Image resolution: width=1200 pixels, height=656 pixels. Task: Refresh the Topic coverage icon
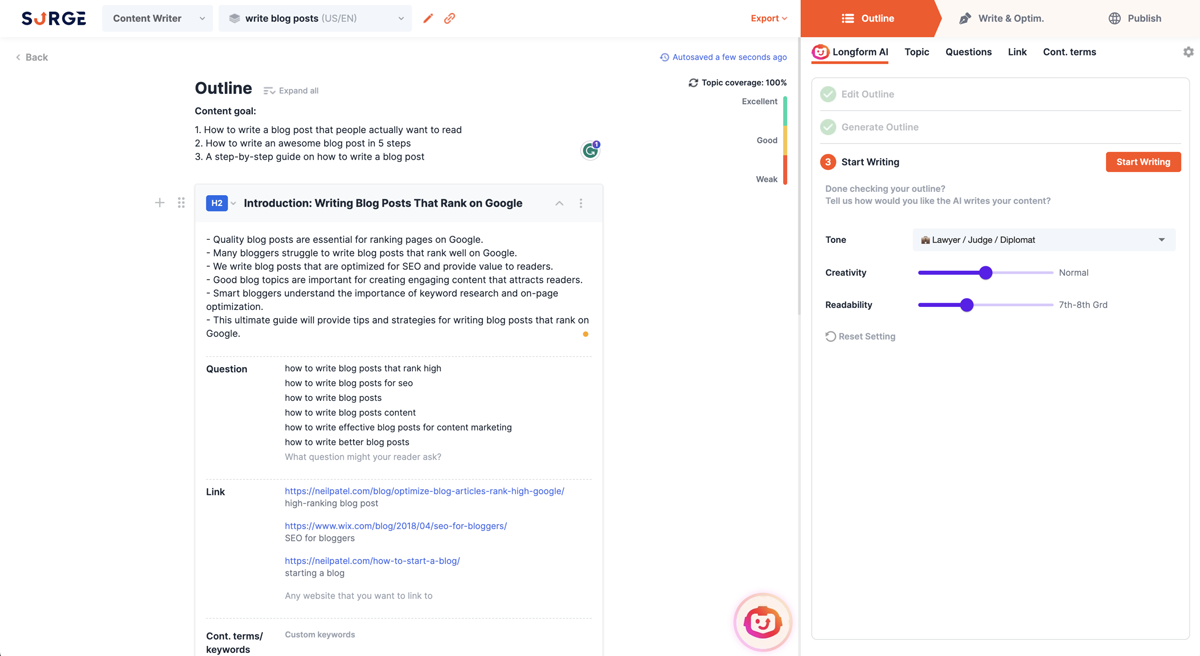click(x=693, y=83)
